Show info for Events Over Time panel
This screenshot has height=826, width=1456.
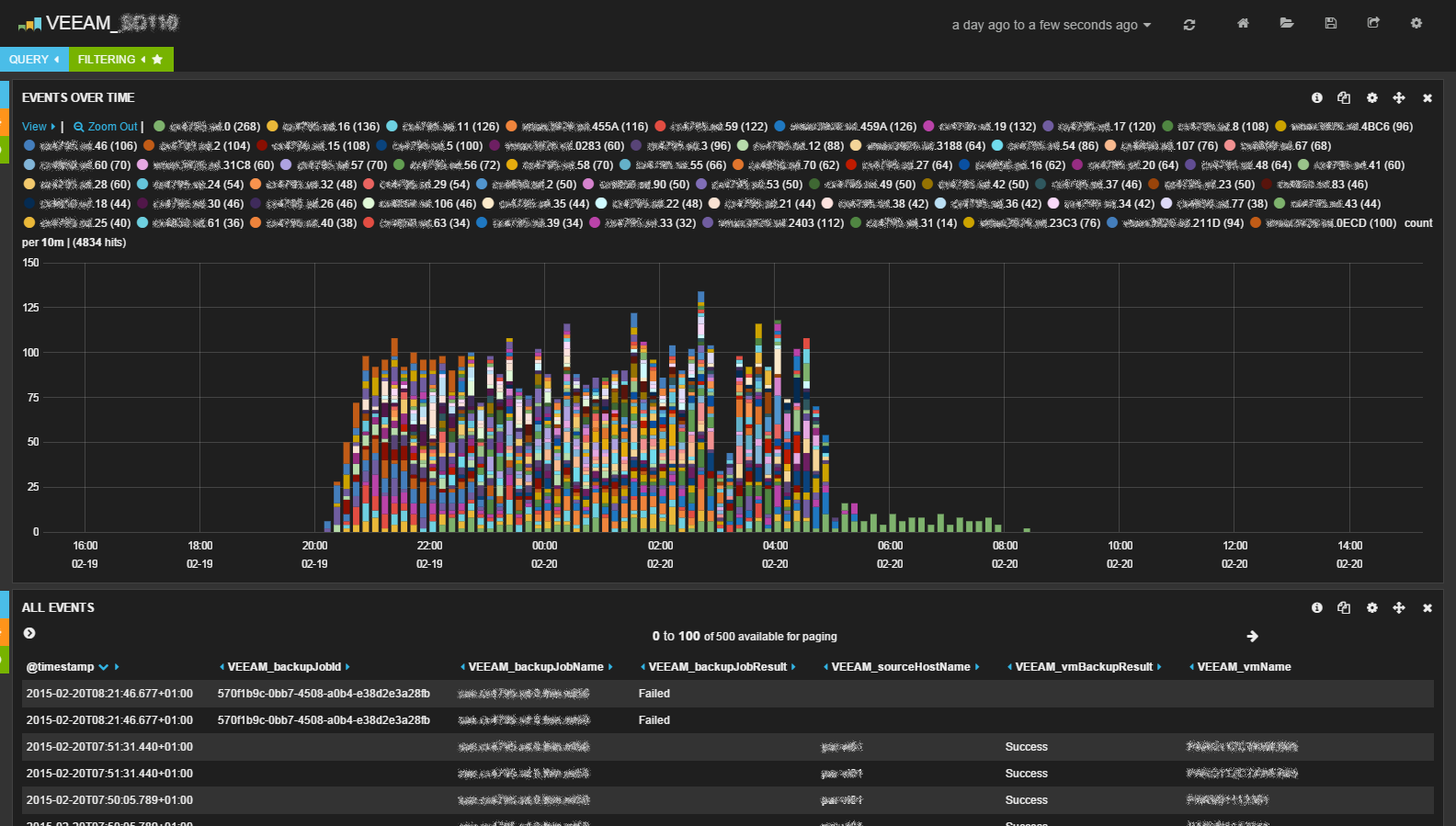(x=1317, y=97)
